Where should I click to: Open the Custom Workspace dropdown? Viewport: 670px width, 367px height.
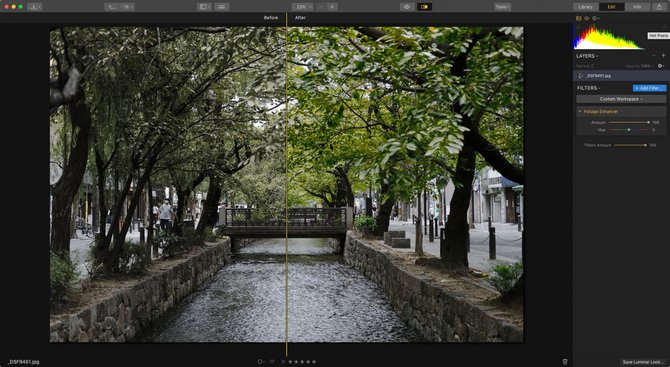(621, 99)
